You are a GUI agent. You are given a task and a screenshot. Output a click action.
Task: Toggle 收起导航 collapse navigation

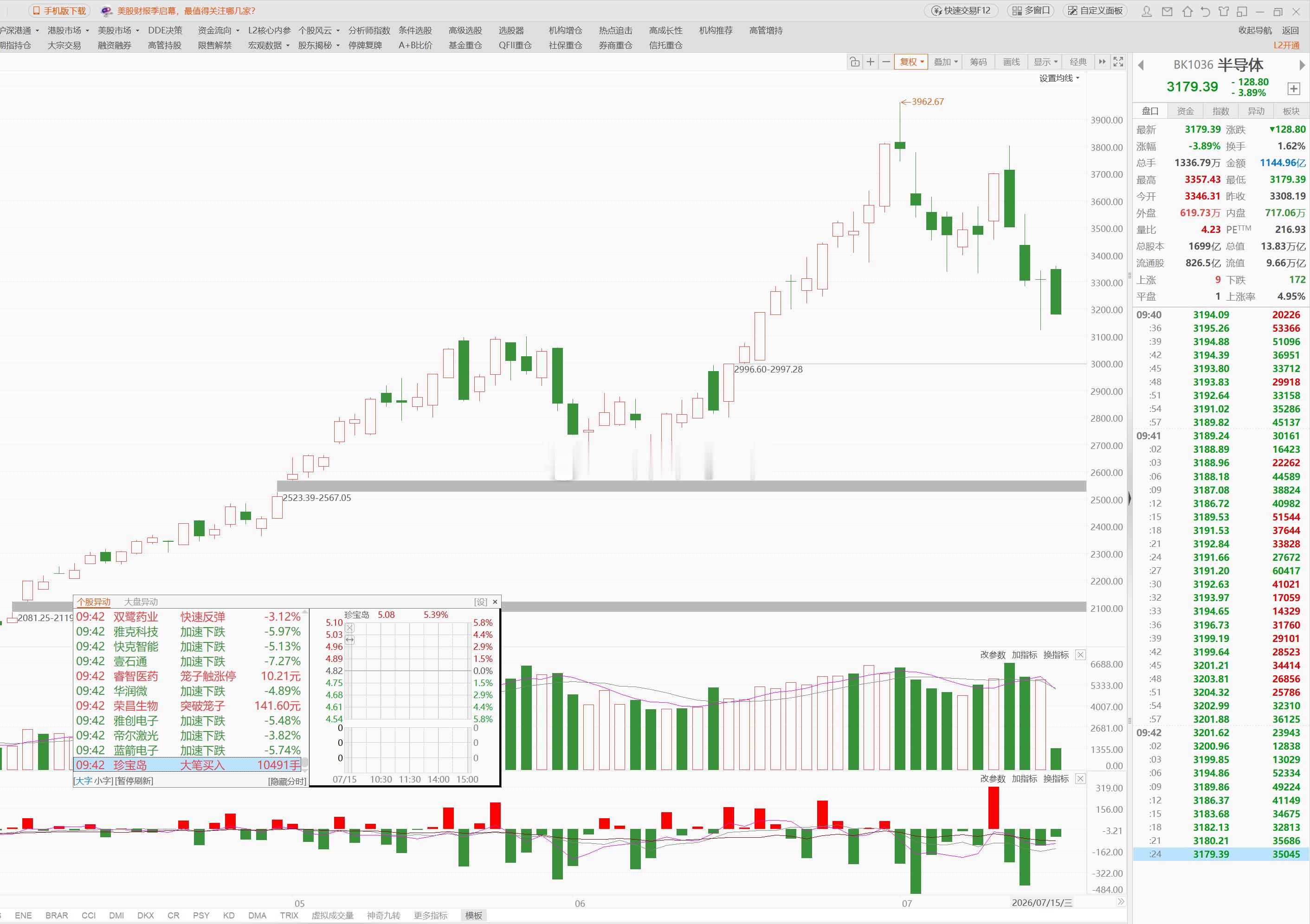[x=1255, y=30]
